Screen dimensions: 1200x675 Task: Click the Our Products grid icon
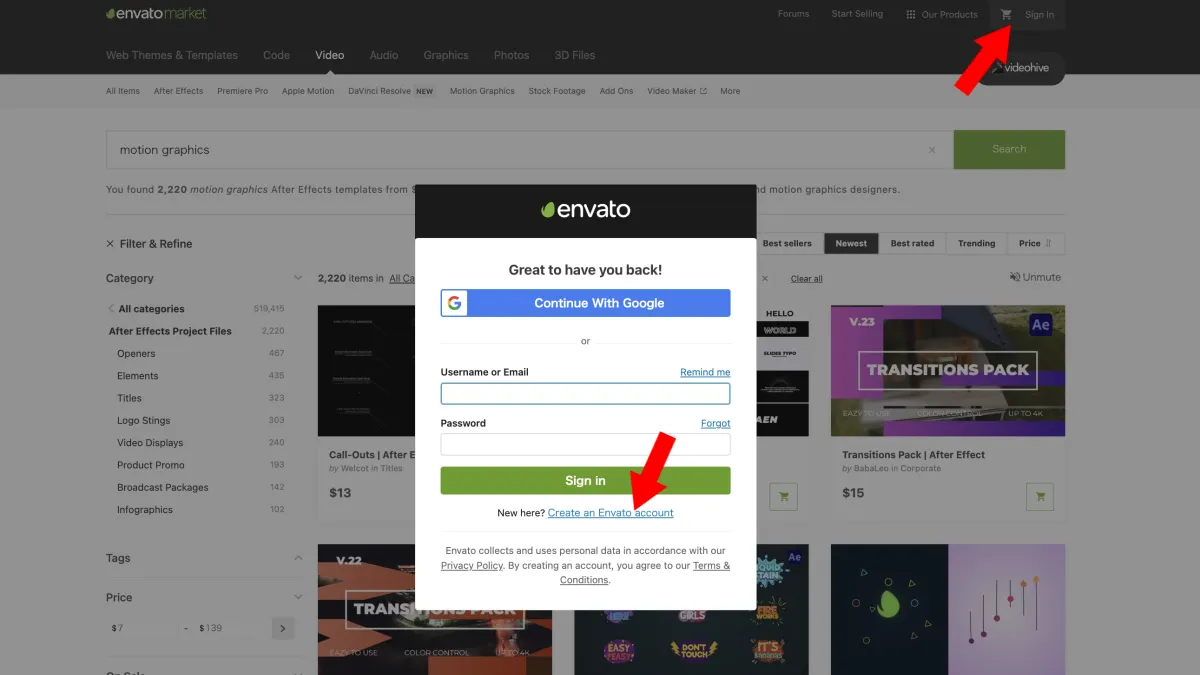910,14
